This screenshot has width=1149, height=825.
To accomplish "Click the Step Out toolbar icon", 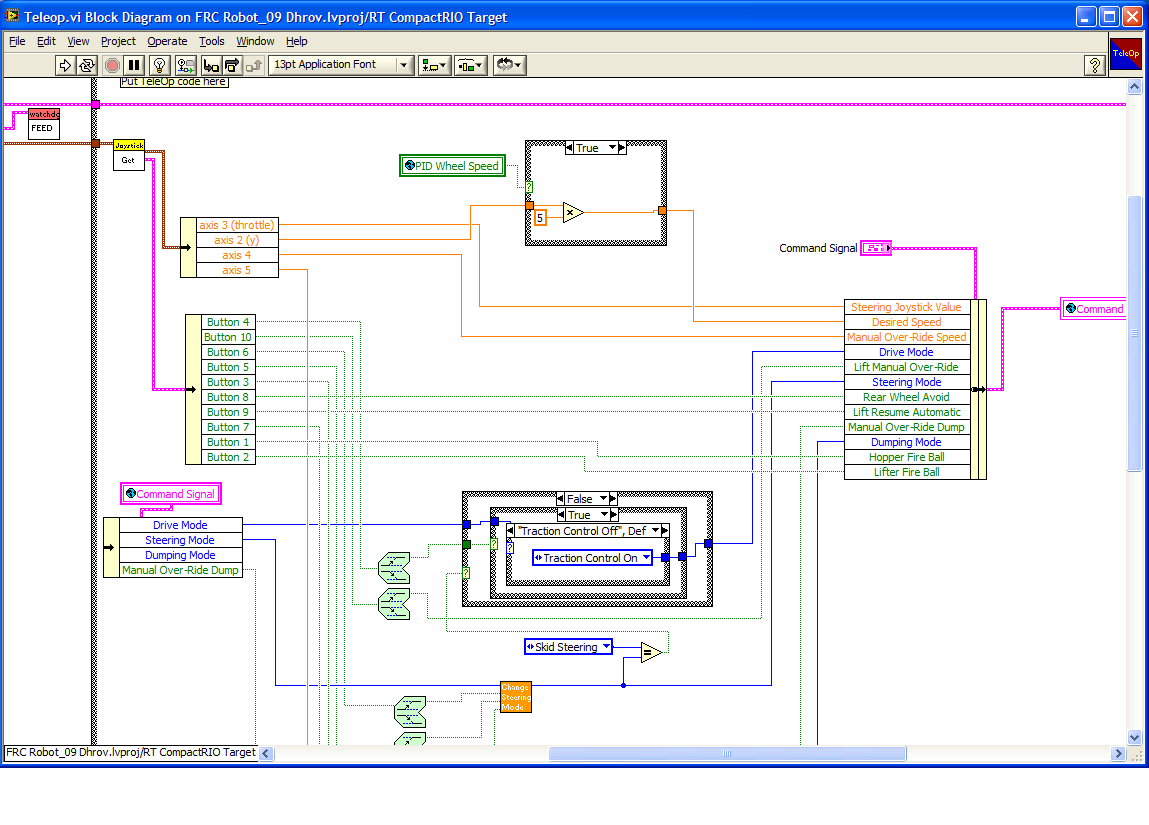I will [254, 65].
